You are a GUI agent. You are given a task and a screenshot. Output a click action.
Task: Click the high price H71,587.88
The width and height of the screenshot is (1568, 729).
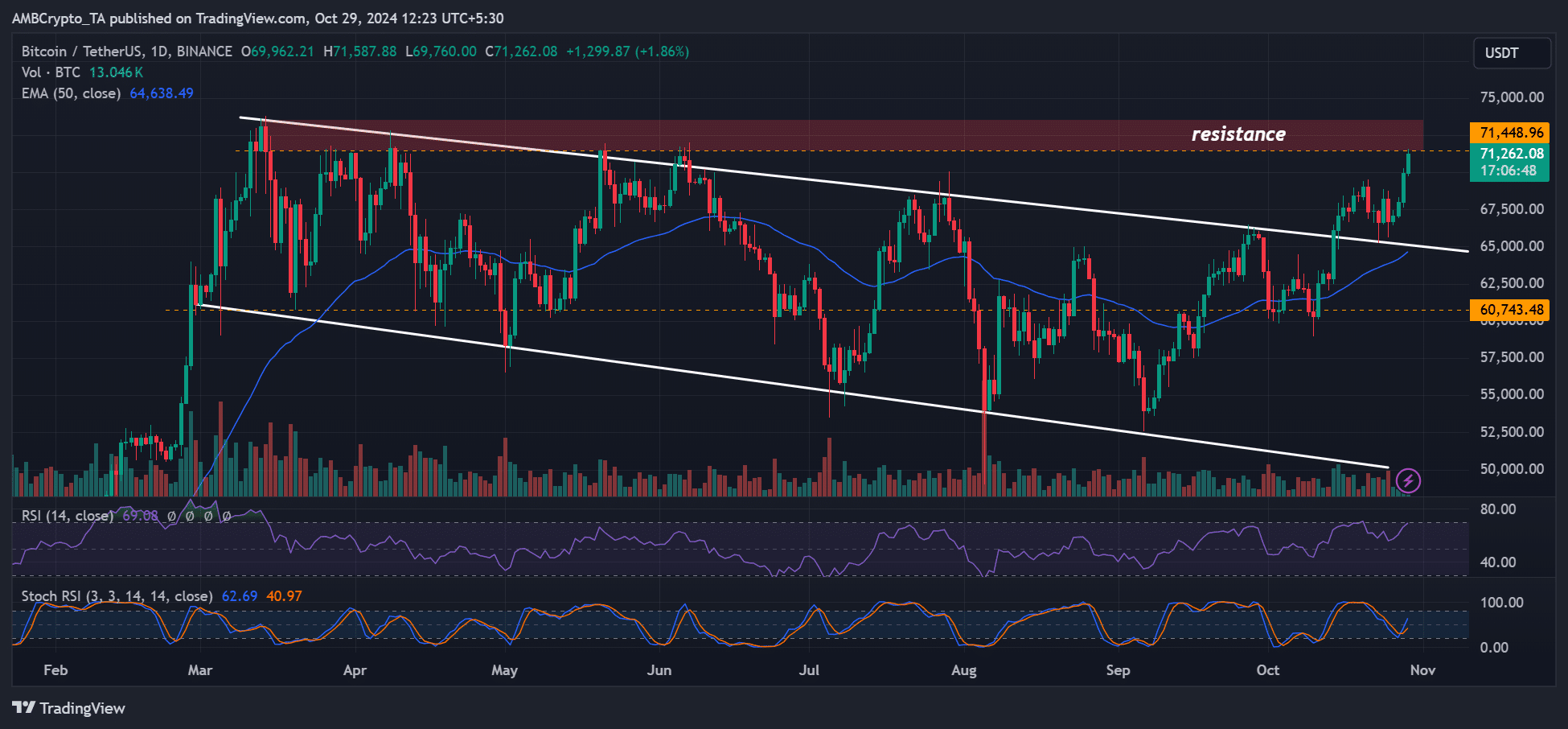359,51
